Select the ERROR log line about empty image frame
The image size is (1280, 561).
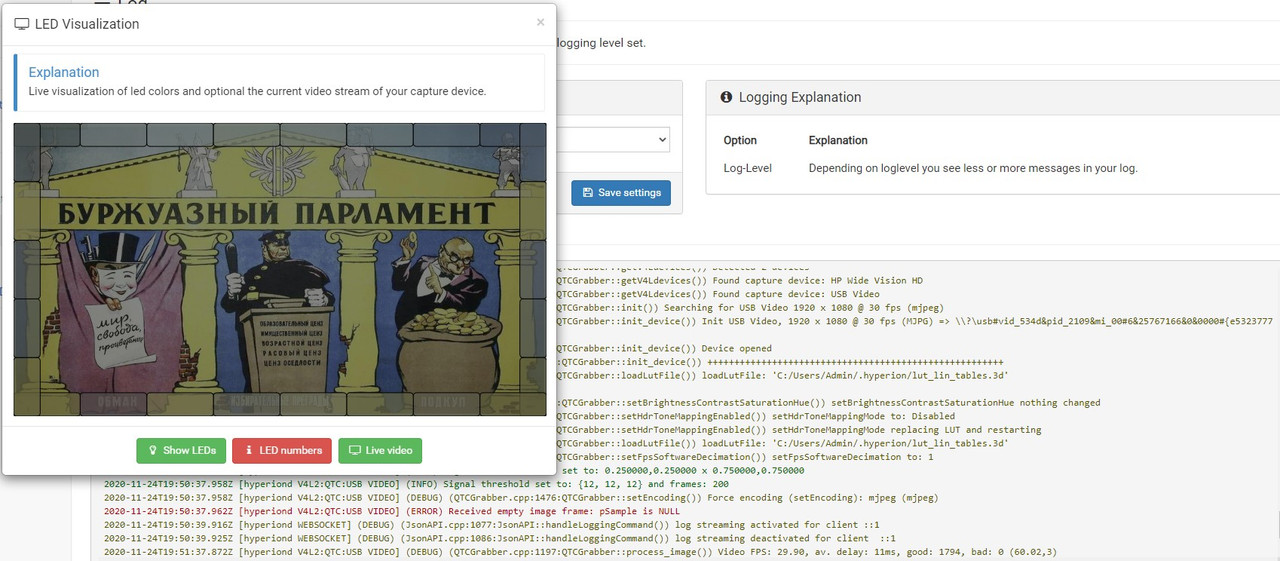click(x=392, y=511)
